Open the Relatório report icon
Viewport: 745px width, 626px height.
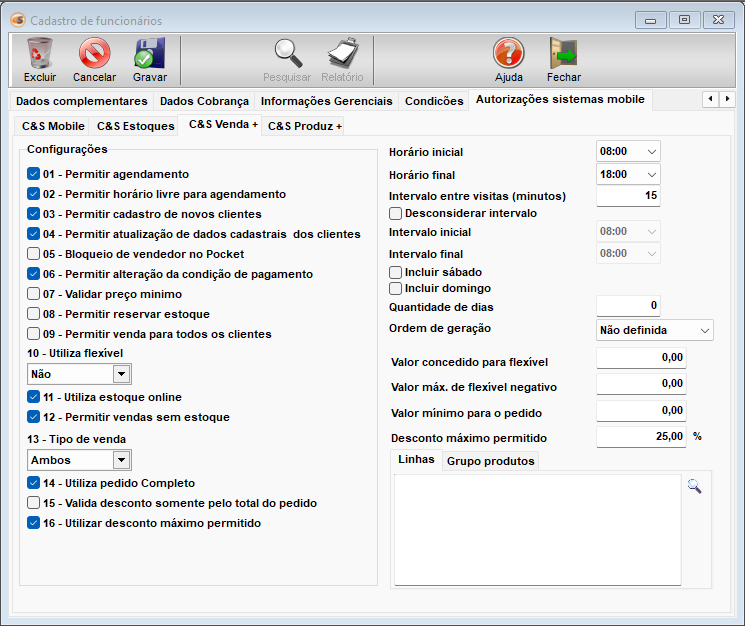[x=343, y=53]
